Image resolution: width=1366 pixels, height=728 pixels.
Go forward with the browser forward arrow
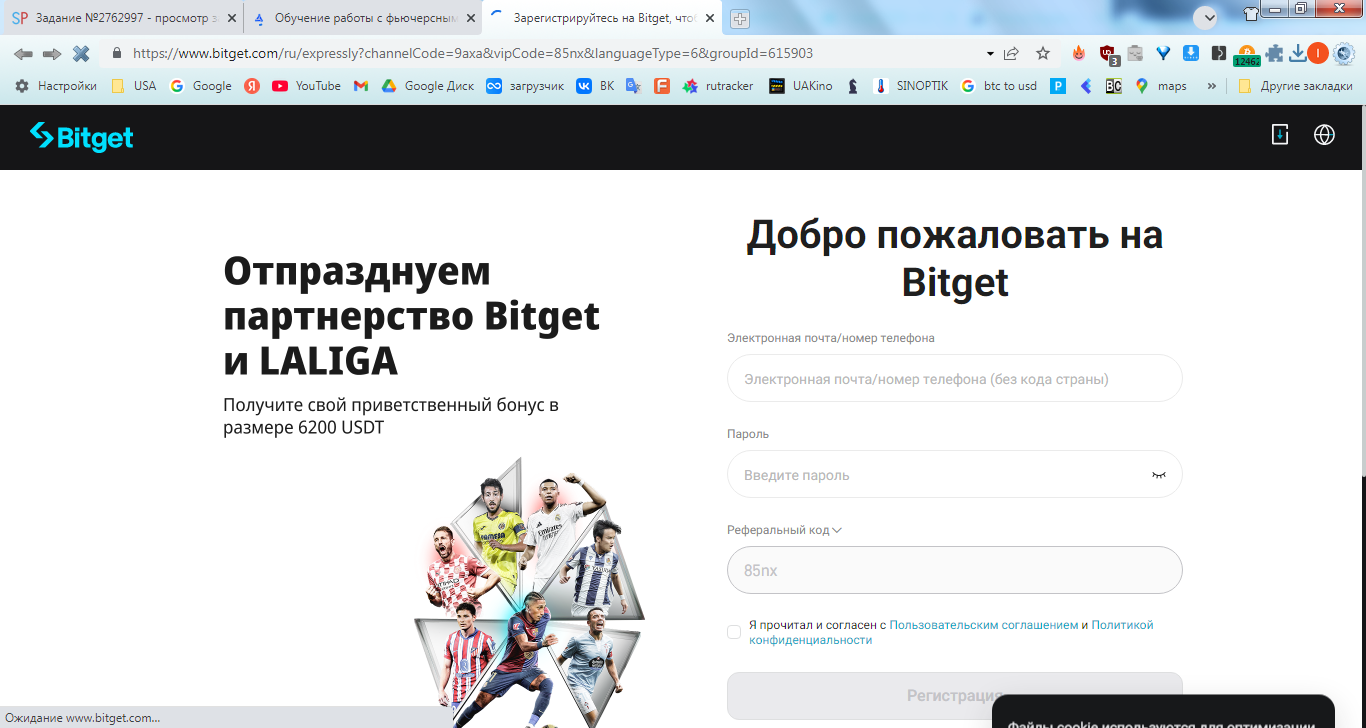pyautogui.click(x=52, y=53)
